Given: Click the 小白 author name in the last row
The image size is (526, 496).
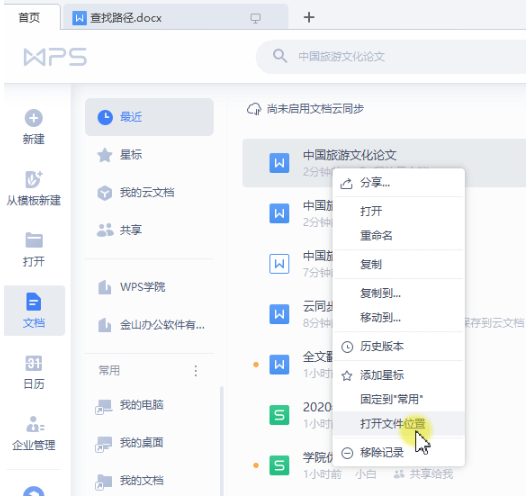Looking at the screenshot, I should (x=365, y=474).
